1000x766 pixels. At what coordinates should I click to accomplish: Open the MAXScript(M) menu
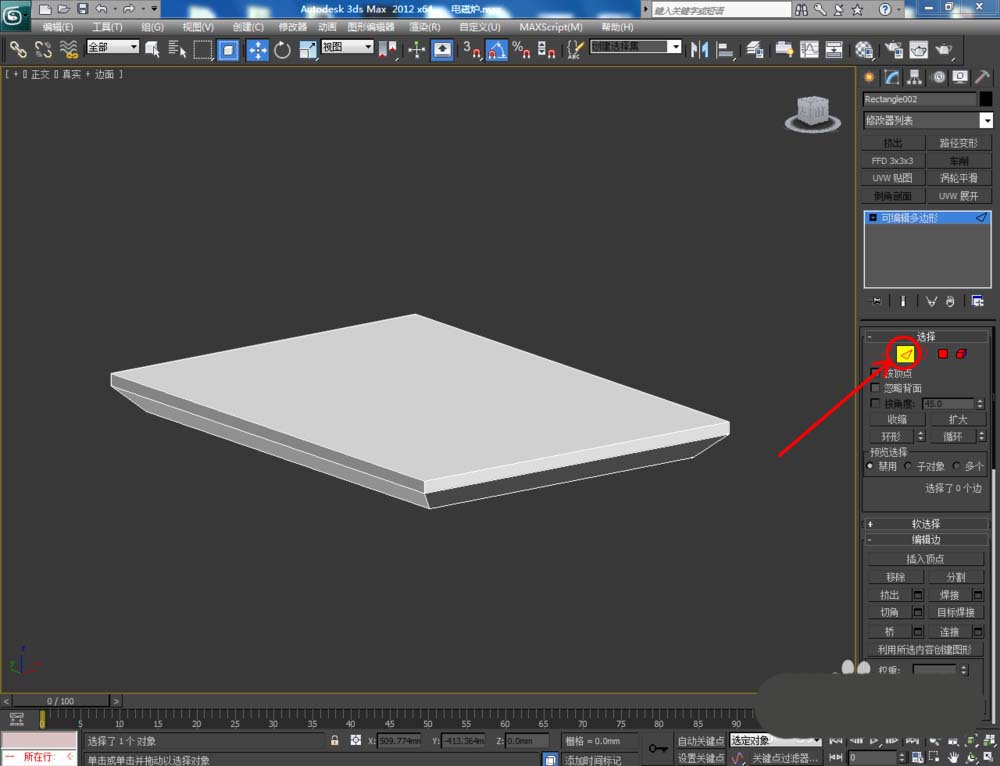(x=551, y=27)
